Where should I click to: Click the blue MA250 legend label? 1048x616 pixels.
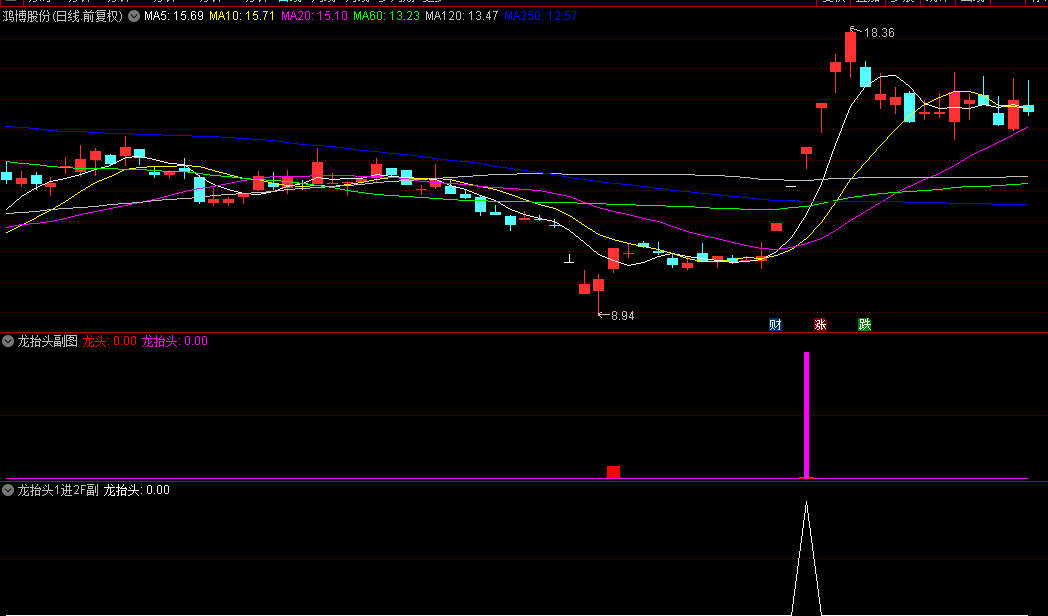tap(540, 16)
